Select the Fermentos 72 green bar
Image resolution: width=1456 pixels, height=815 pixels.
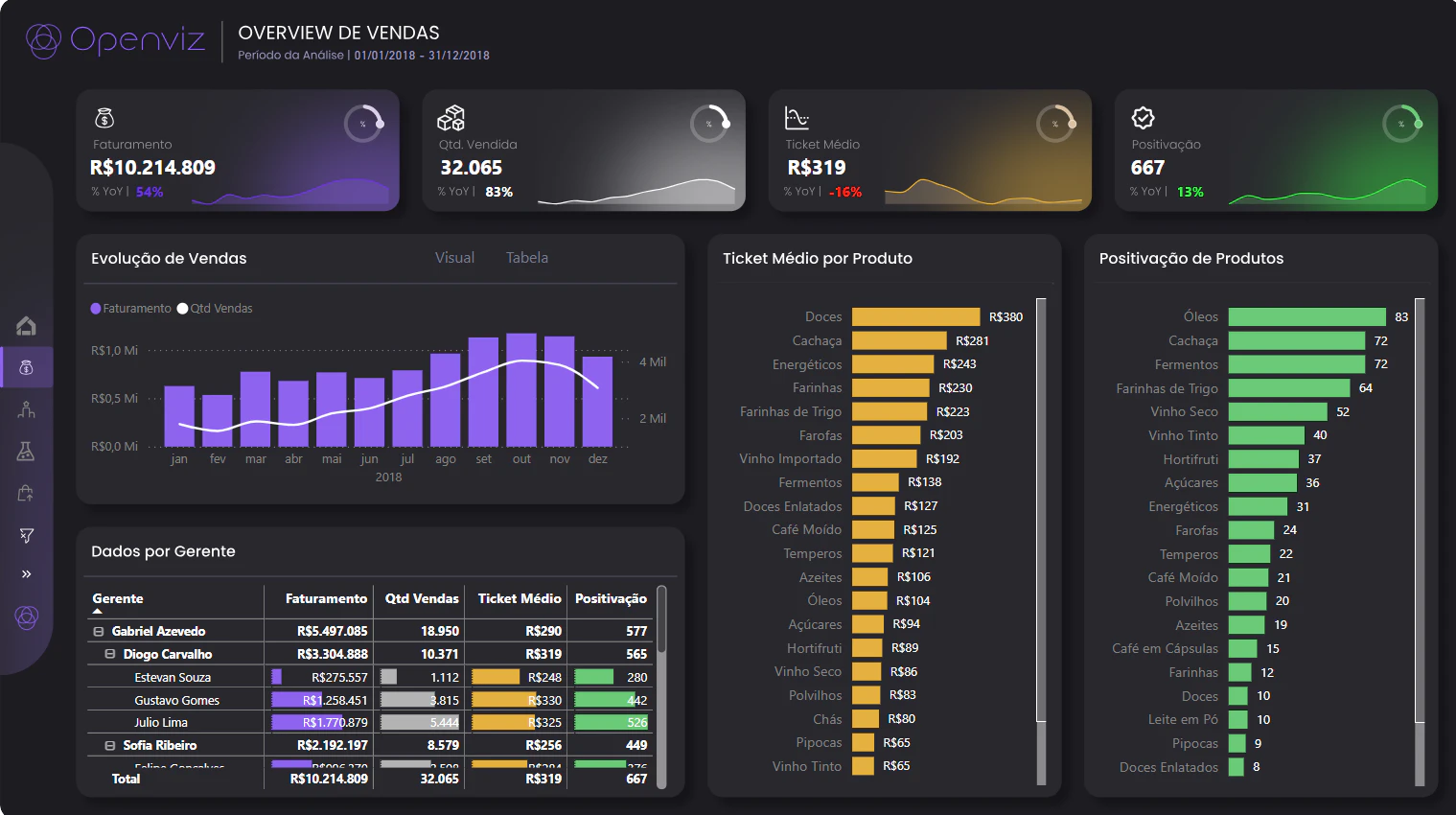click(x=1297, y=364)
